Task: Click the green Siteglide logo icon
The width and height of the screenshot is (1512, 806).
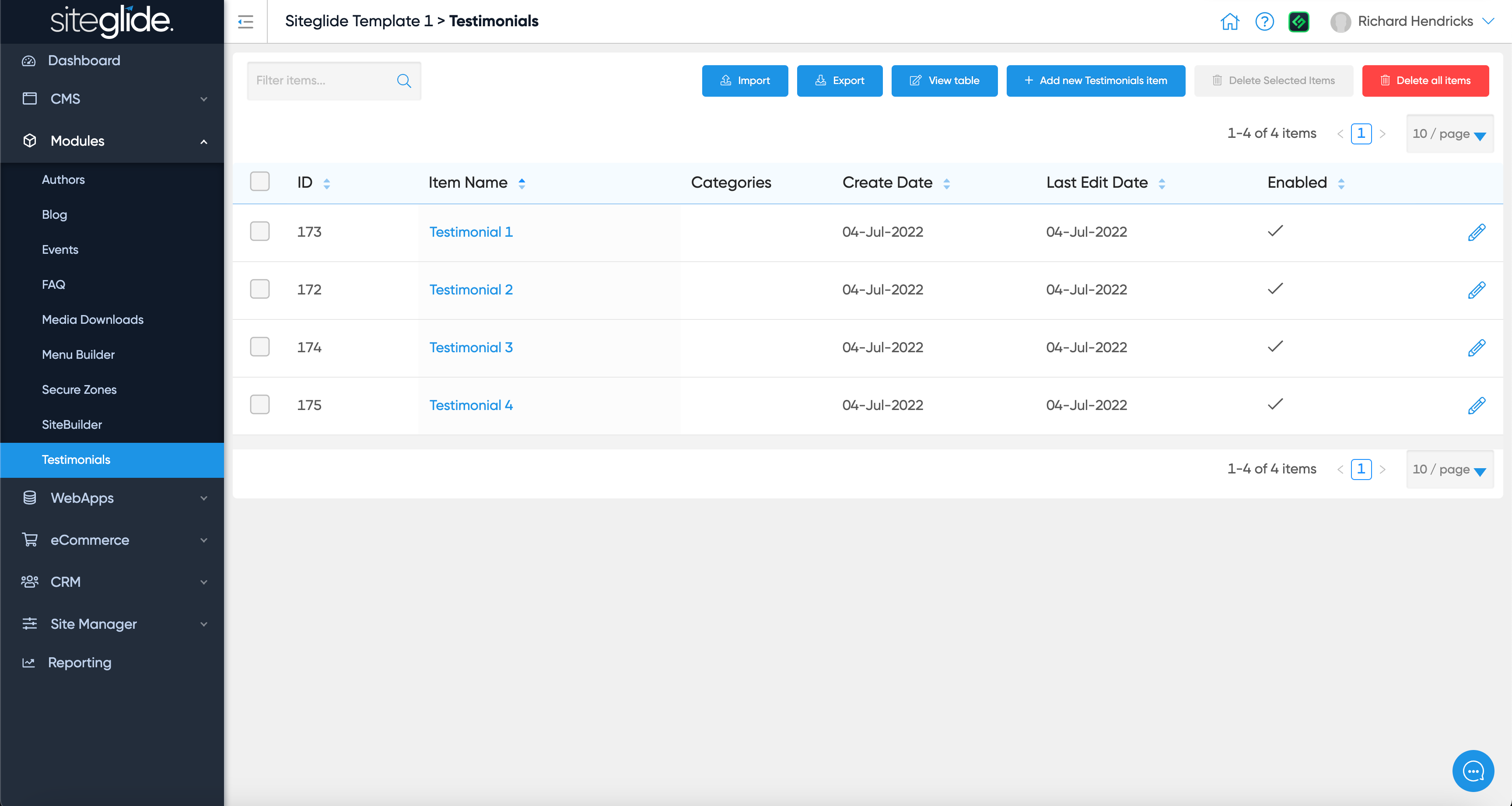Action: point(1298,22)
